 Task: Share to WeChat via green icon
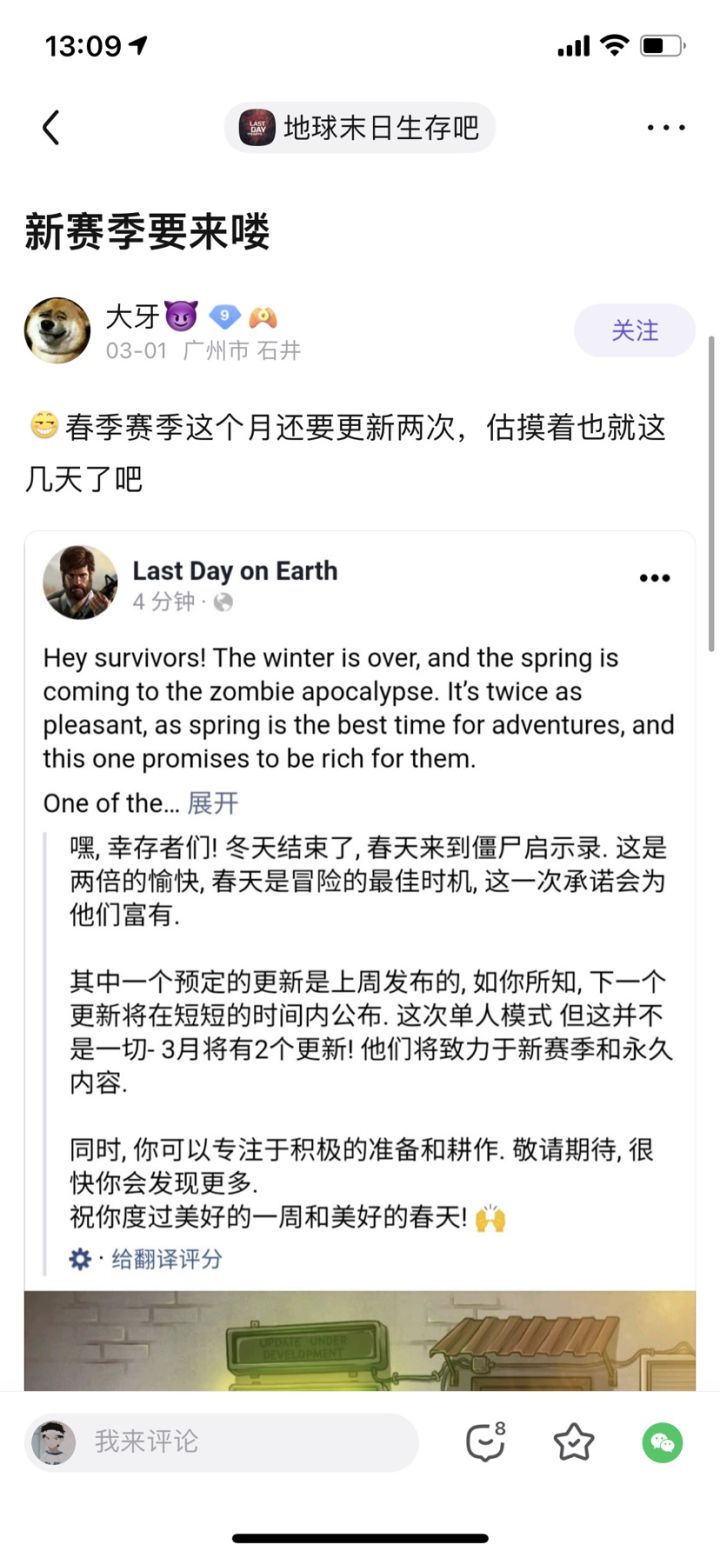coord(662,1442)
